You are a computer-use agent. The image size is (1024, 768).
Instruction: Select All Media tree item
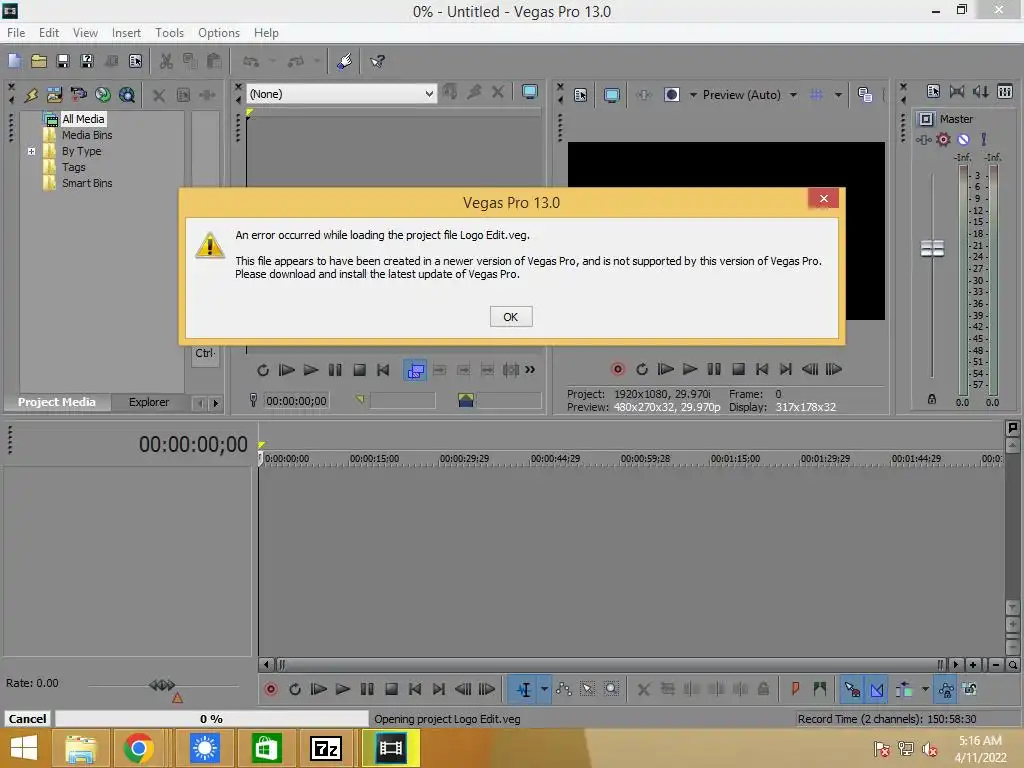coord(83,119)
